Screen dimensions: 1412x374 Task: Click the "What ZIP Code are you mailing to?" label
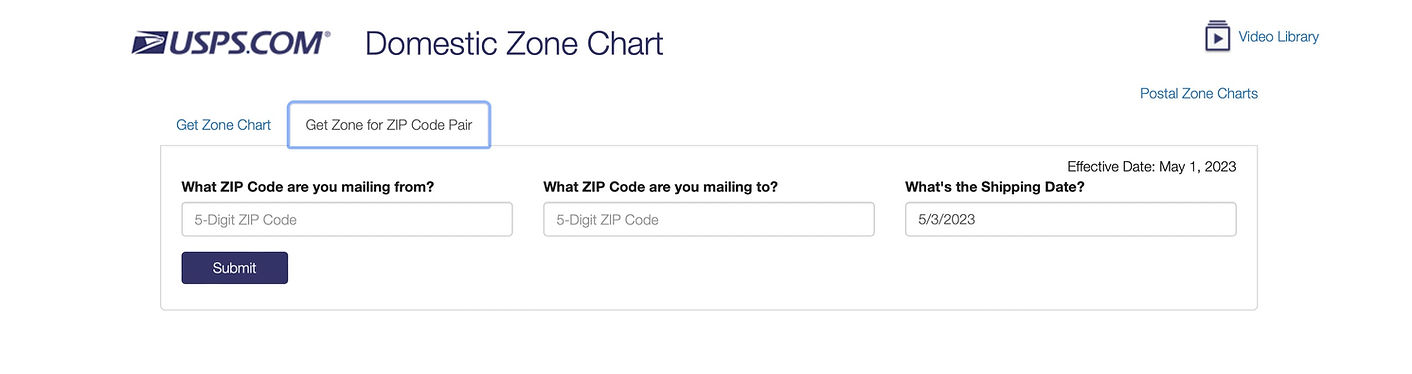[x=661, y=187]
